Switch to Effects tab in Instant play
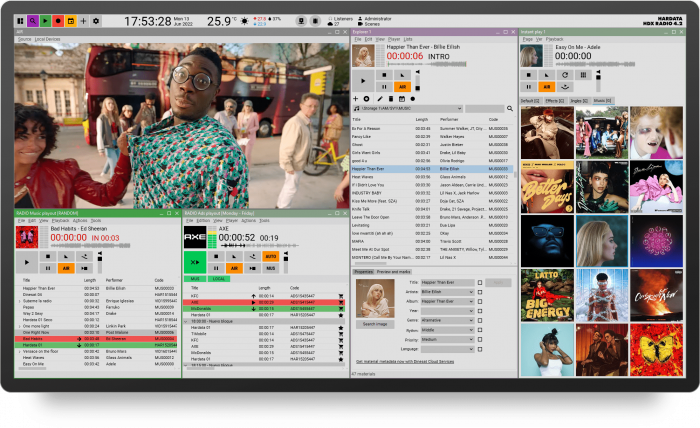 pyautogui.click(x=554, y=101)
